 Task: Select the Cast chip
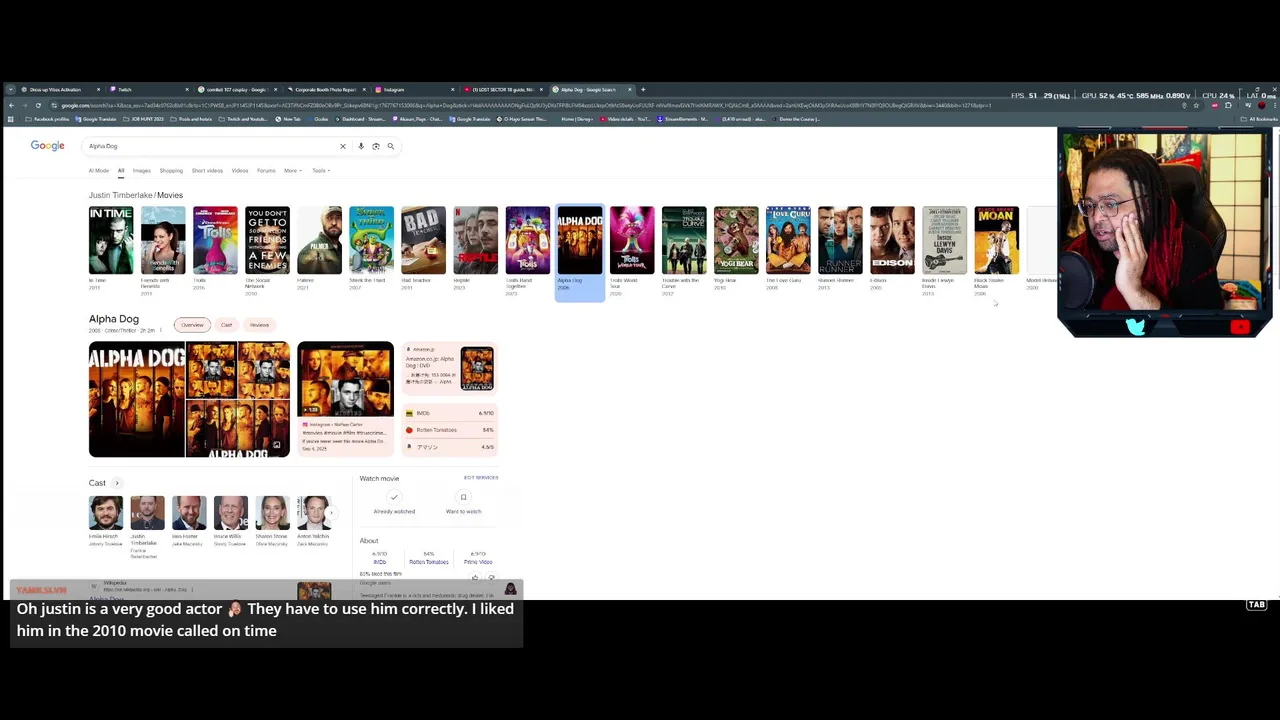coord(226,325)
